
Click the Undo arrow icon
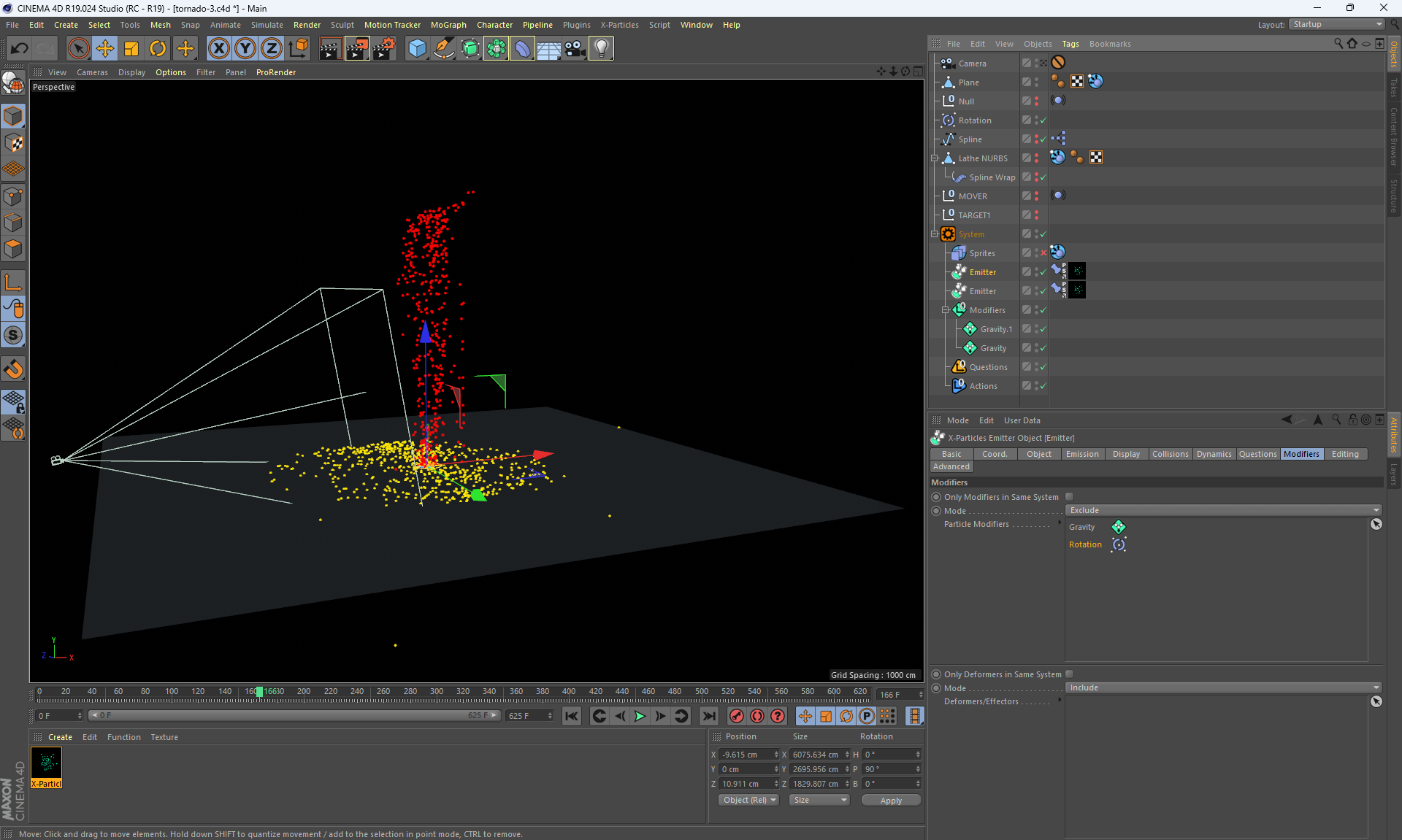pyautogui.click(x=20, y=49)
